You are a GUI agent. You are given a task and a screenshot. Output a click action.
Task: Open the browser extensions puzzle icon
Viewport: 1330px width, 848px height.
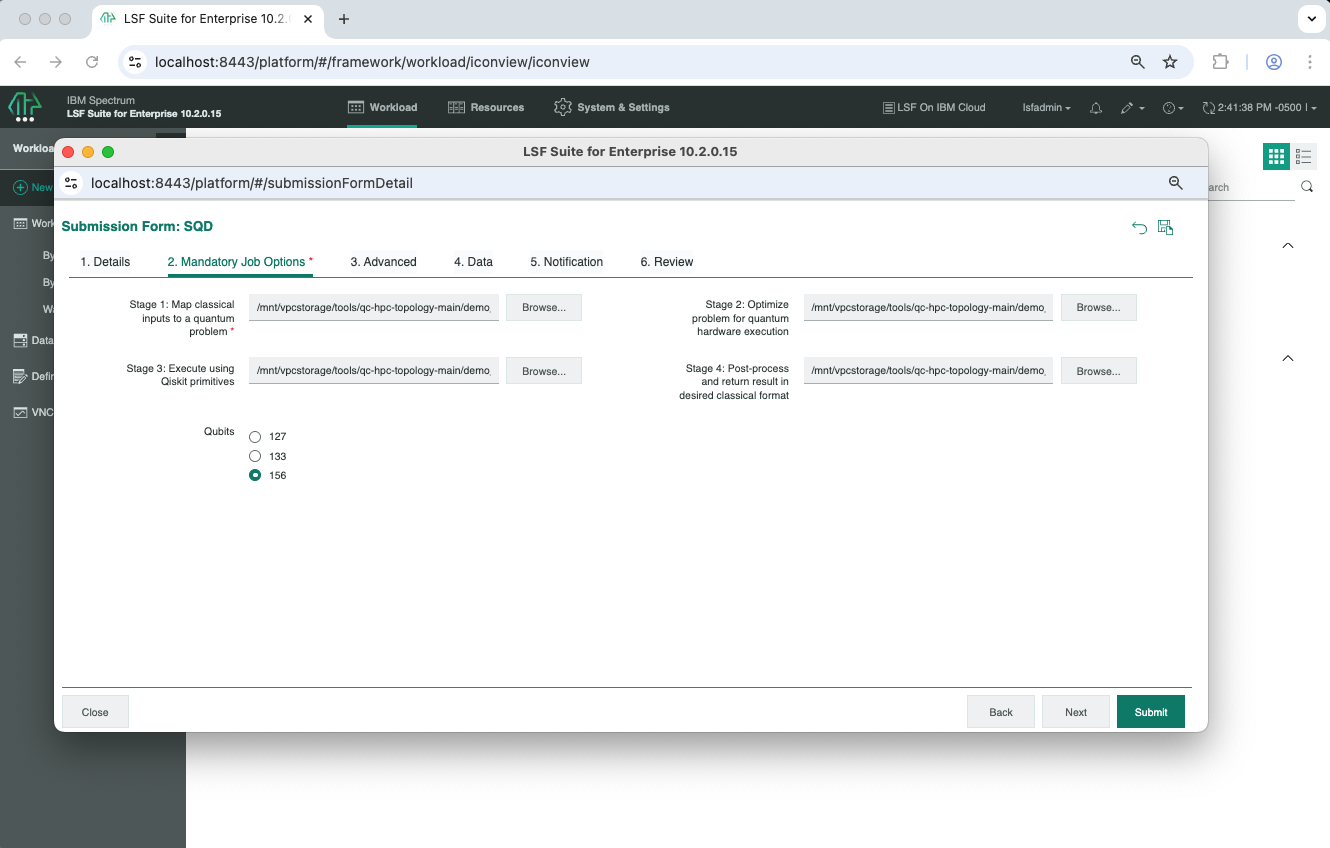pos(1220,62)
